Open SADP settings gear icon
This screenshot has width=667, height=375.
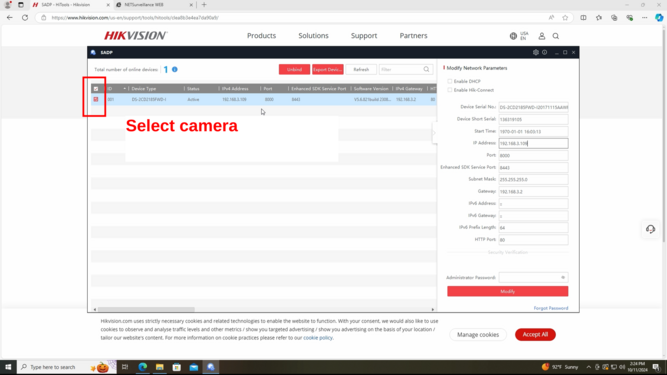coord(536,52)
